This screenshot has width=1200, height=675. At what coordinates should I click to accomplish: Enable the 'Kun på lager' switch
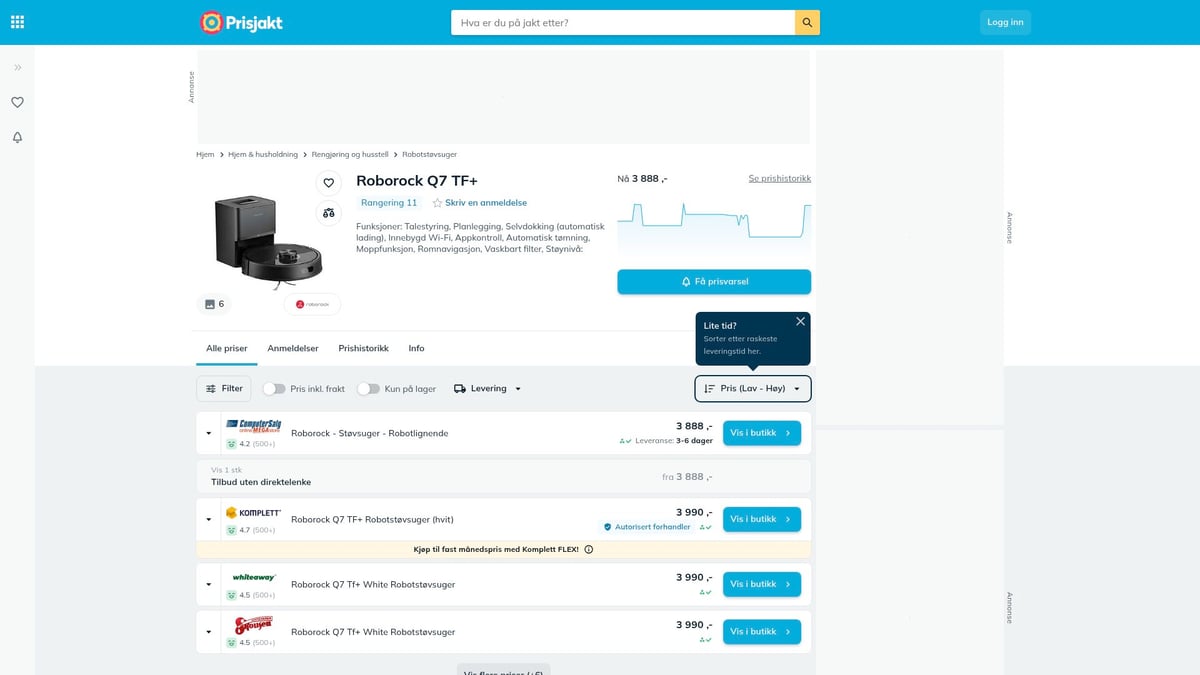(x=368, y=389)
